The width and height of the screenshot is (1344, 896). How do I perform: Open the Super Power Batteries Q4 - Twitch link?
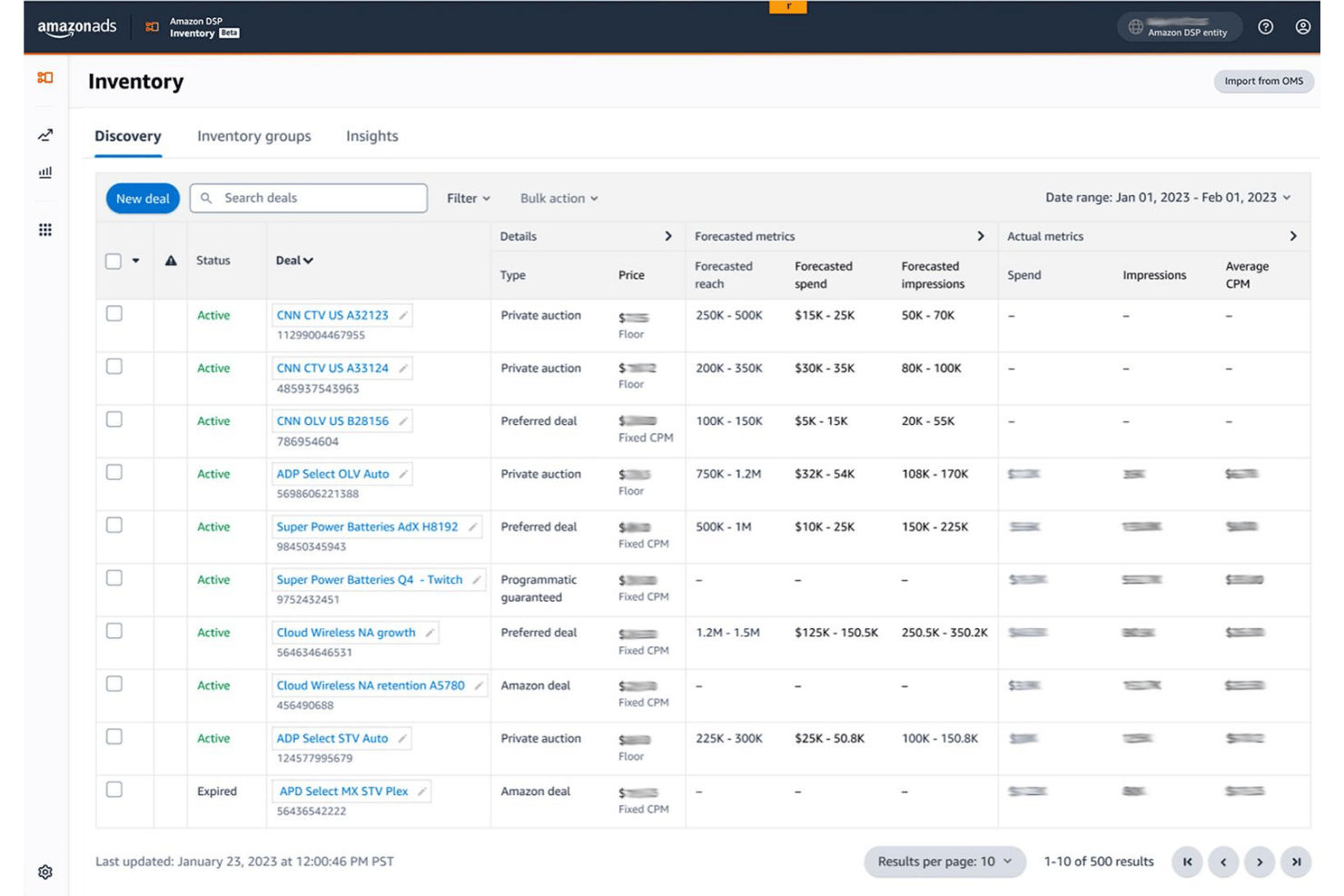370,579
